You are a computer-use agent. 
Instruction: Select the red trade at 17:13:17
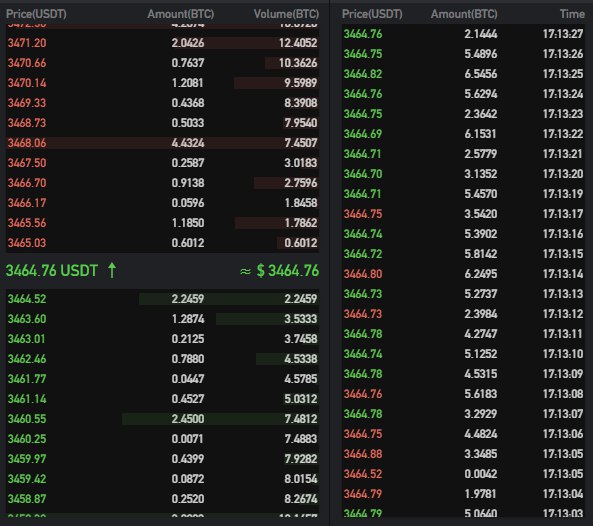[x=463, y=214]
